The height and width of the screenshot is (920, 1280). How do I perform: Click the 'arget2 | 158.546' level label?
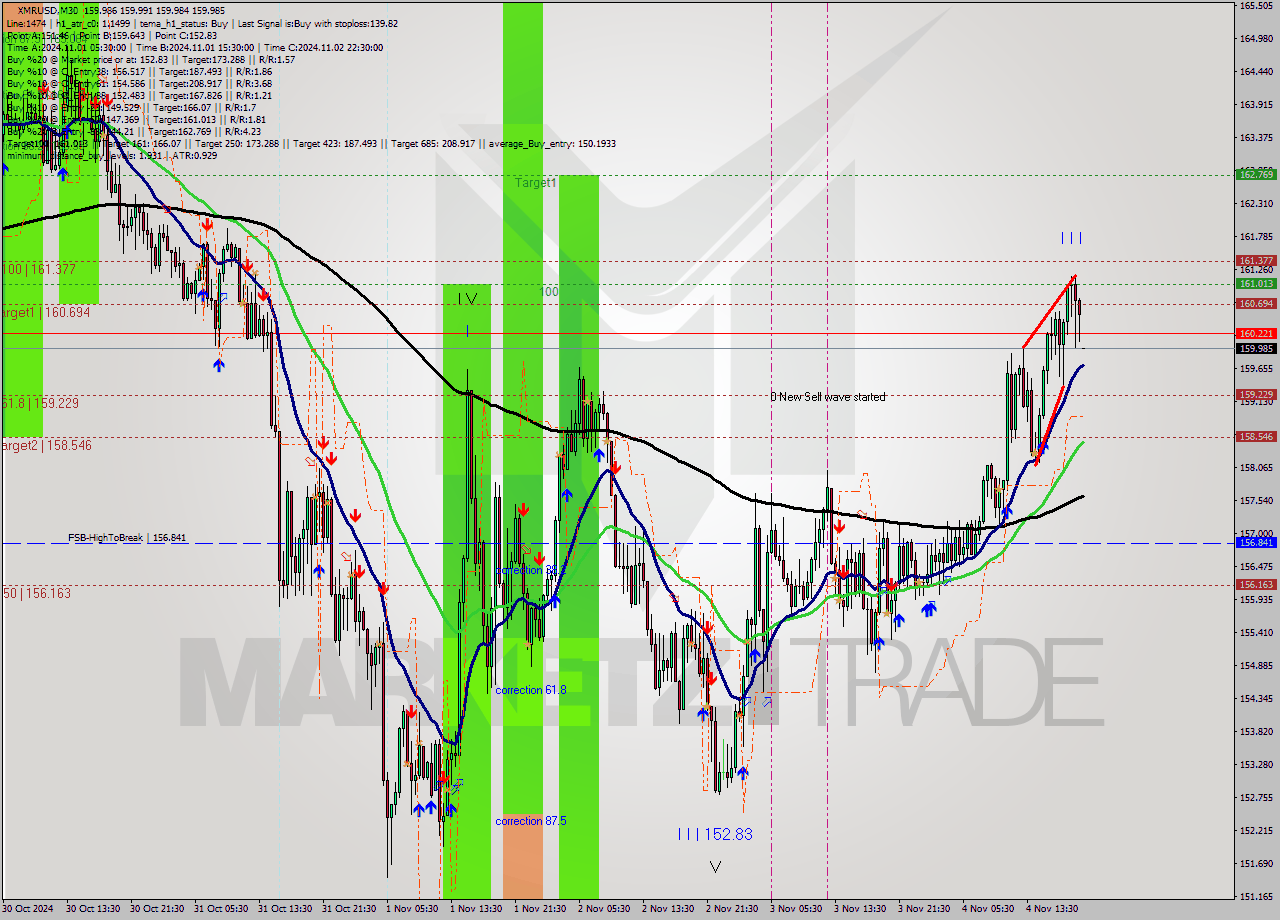(46, 445)
